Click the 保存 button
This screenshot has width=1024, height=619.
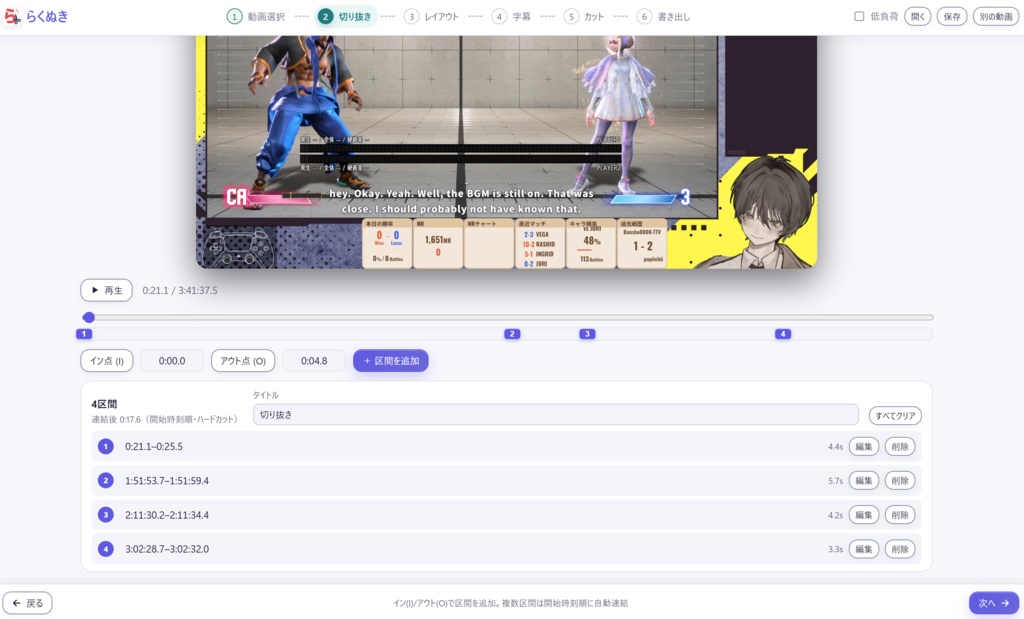tap(952, 16)
